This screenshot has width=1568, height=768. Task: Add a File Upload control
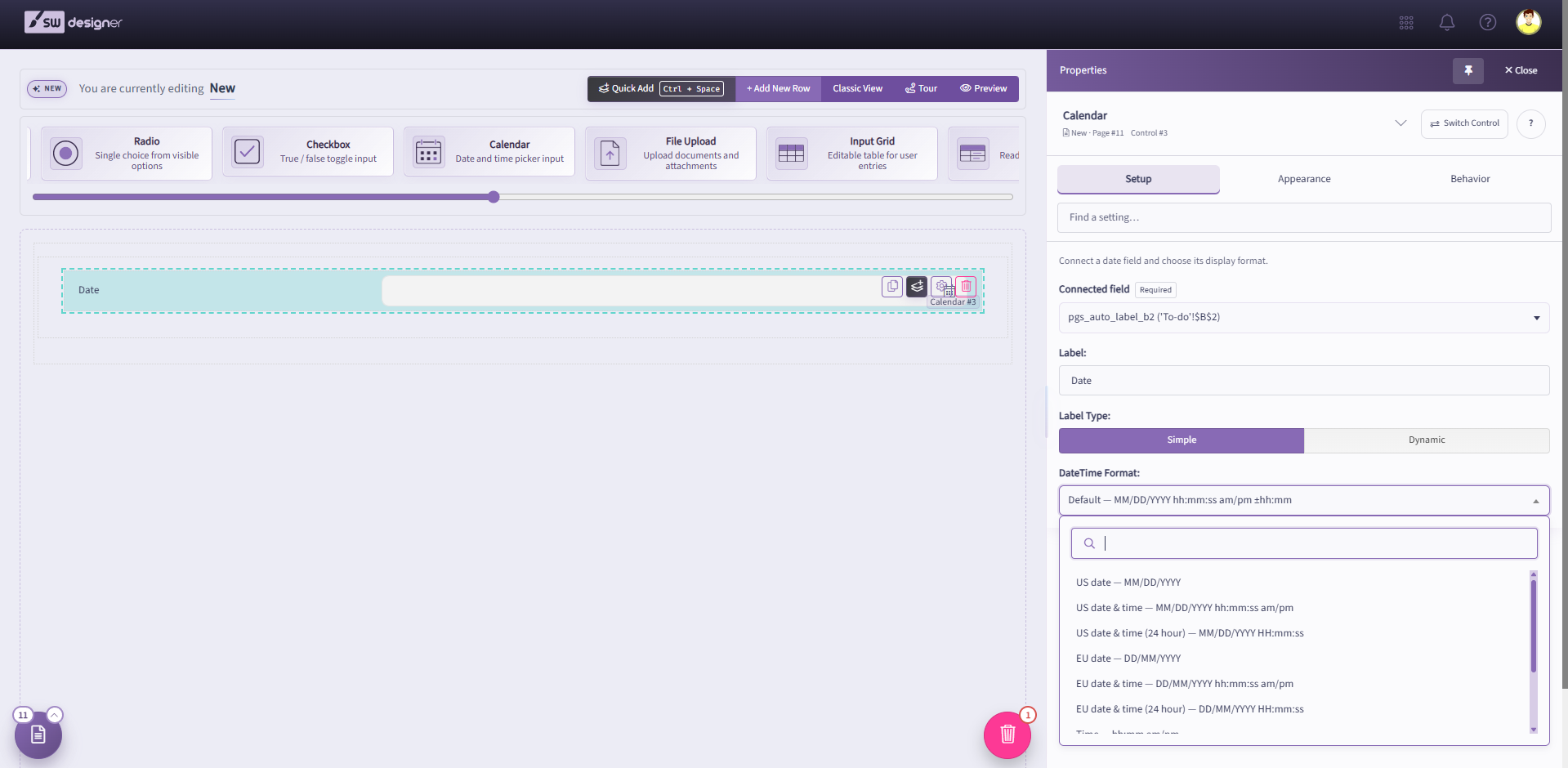671,153
